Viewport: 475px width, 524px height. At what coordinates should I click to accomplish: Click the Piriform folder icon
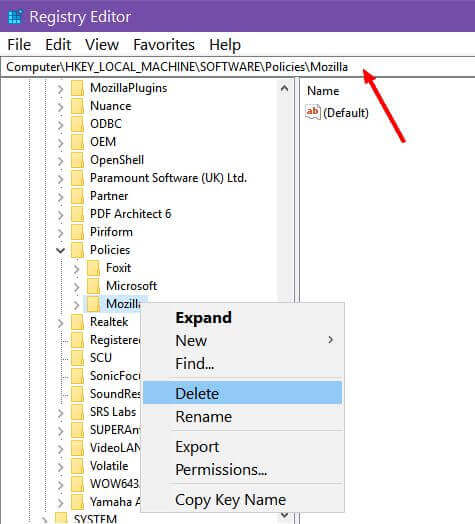click(x=78, y=232)
